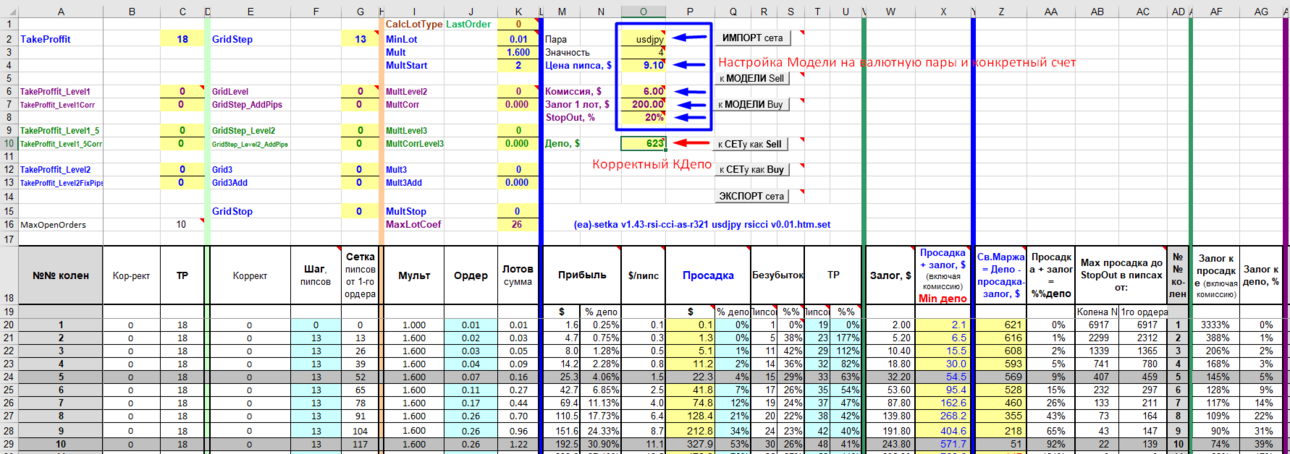Select the Цена пипса value 9.10
This screenshot has height=454, width=1290.
642,64
